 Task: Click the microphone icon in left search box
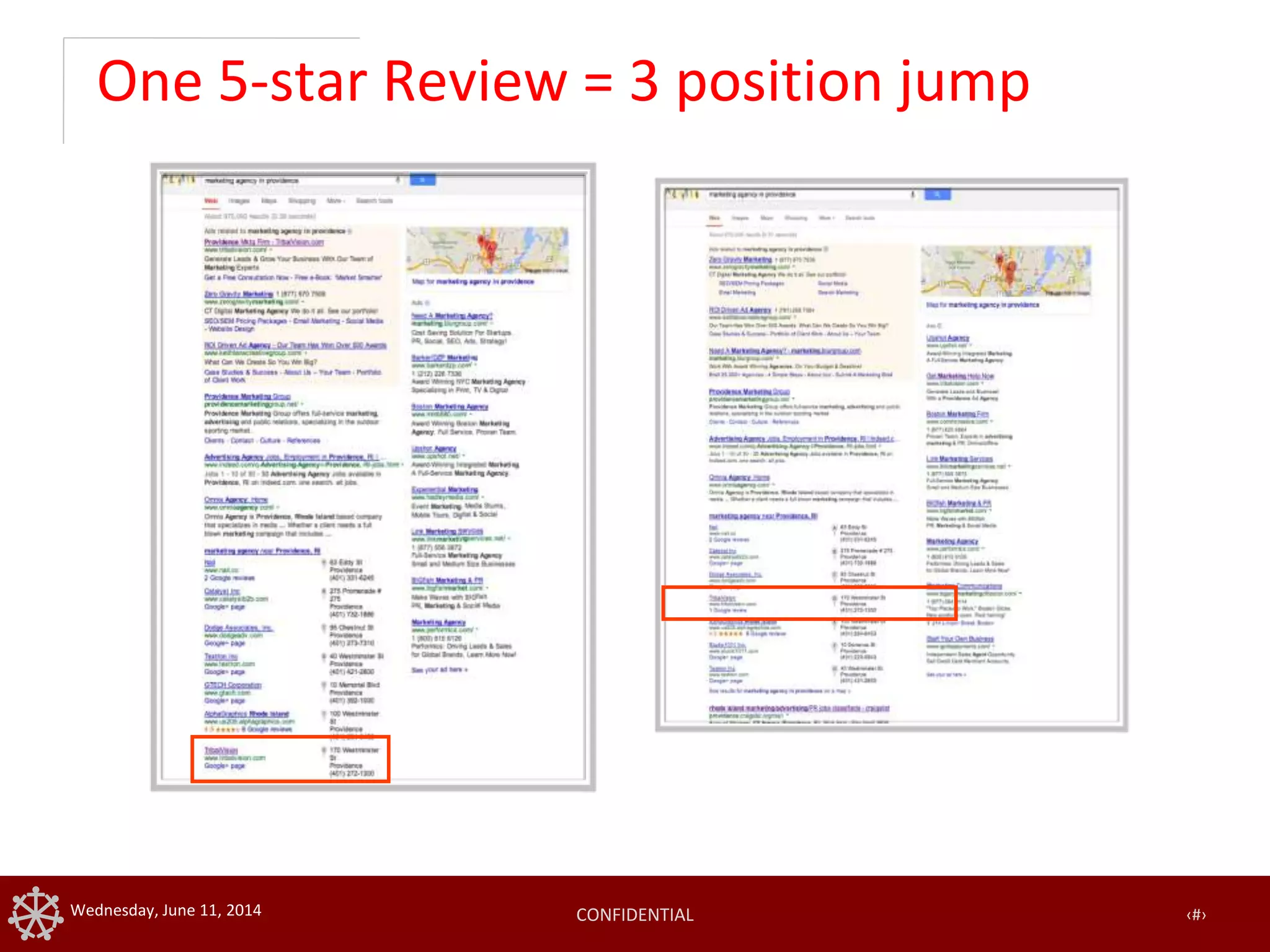[397, 180]
